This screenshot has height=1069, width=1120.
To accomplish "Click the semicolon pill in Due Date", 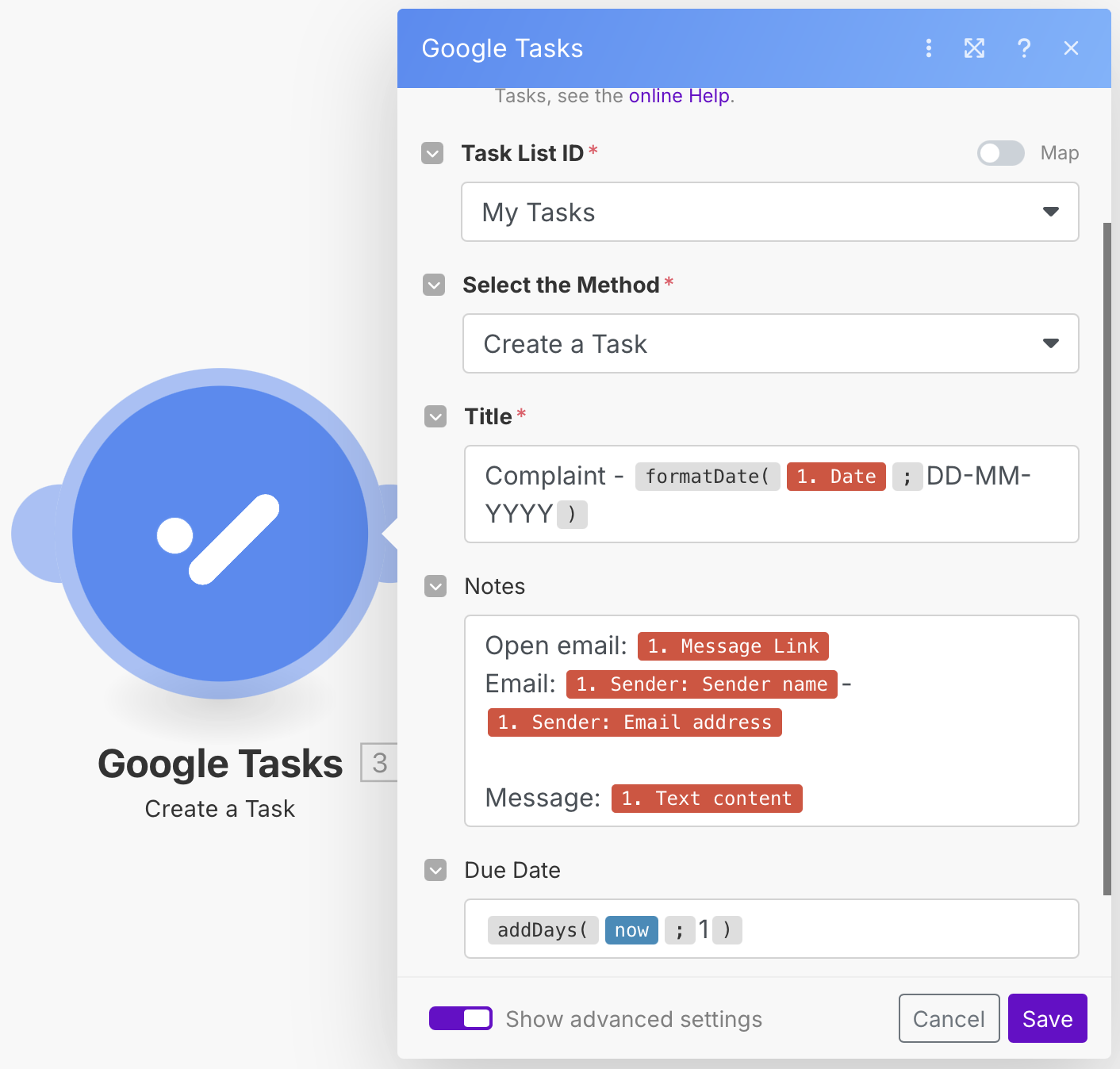I will coord(680,930).
